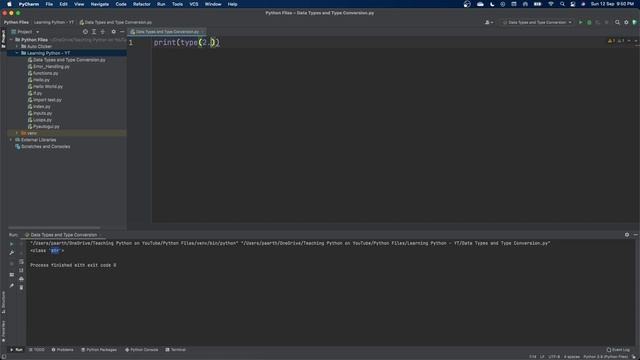Place cursor in print(type(2.)) code line
This screenshot has width=640, height=360.
(x=187, y=42)
